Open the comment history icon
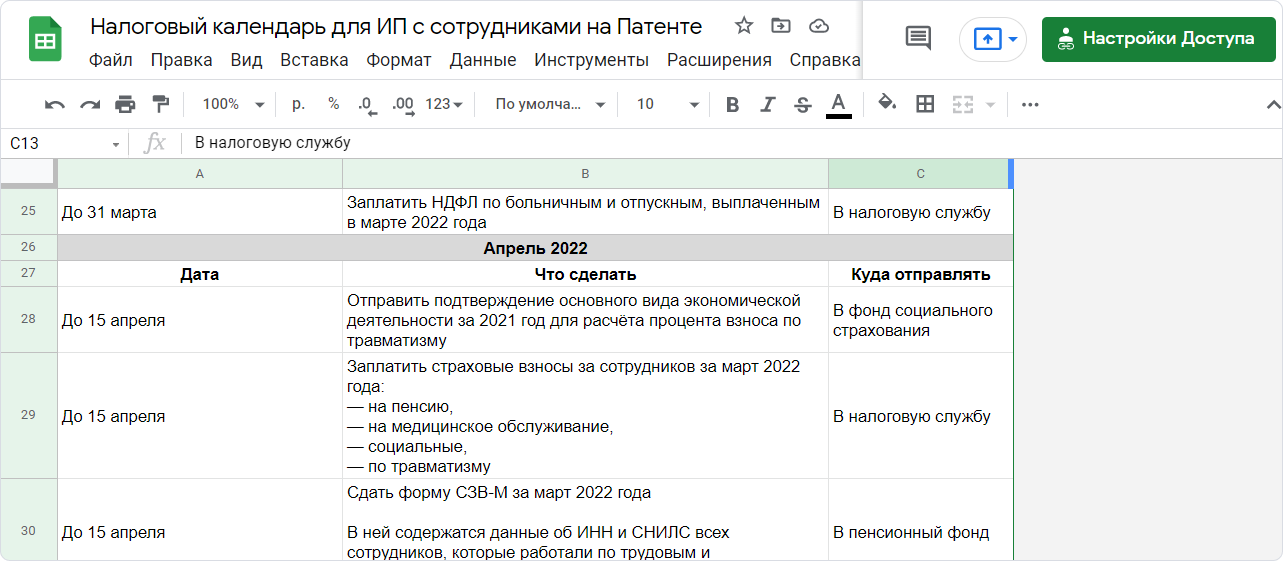 [917, 39]
